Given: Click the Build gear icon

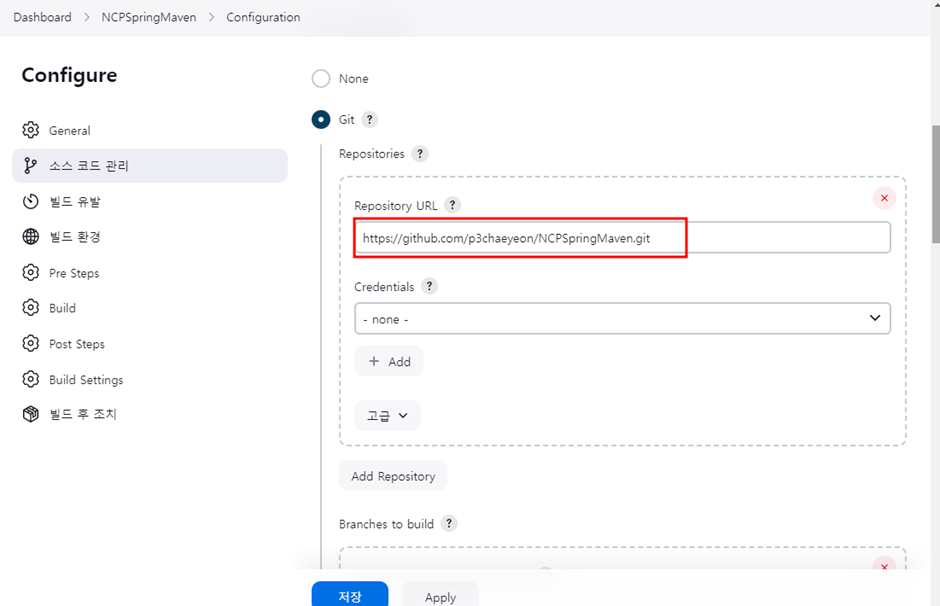Looking at the screenshot, I should pos(31,307).
